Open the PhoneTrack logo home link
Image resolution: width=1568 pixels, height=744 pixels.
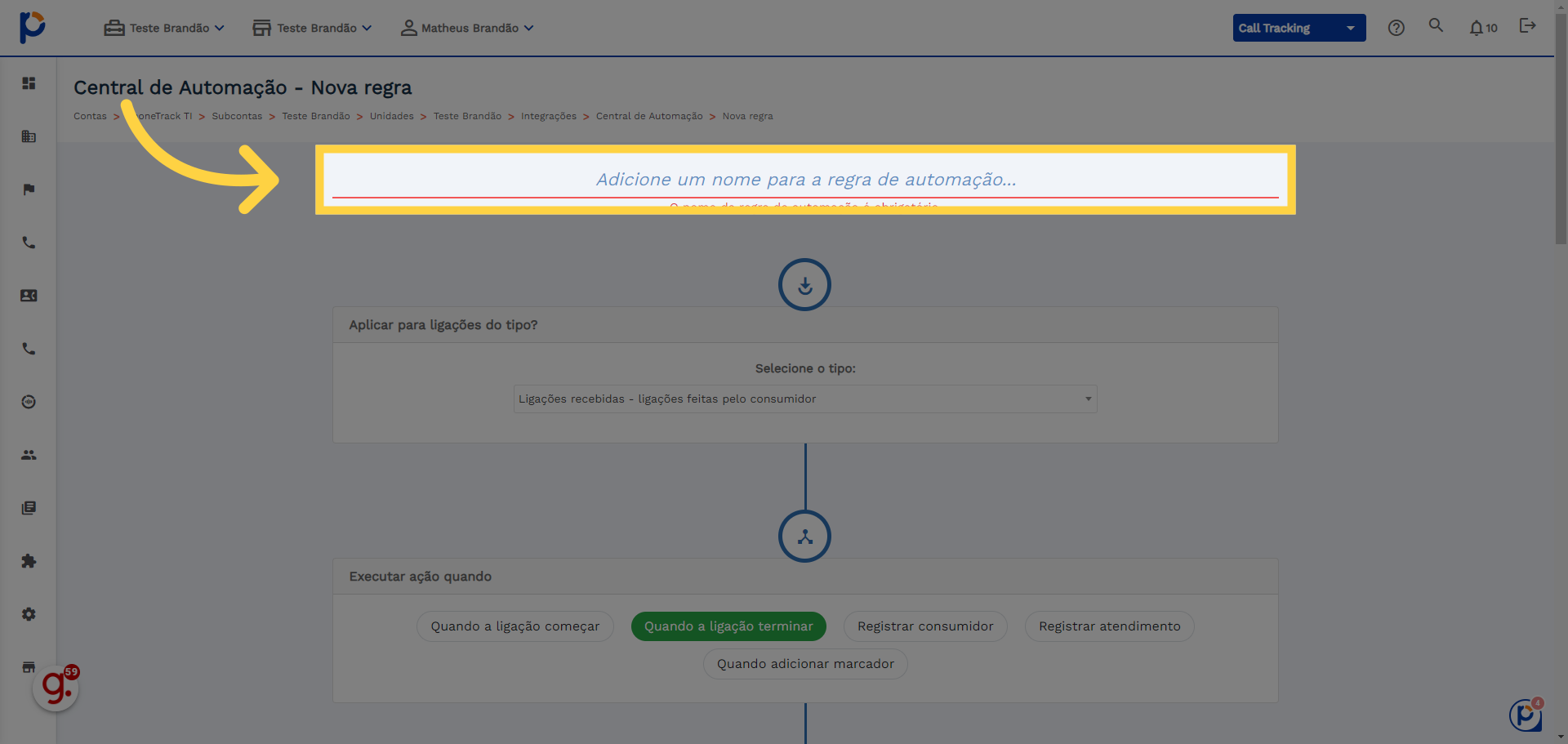pos(32,27)
